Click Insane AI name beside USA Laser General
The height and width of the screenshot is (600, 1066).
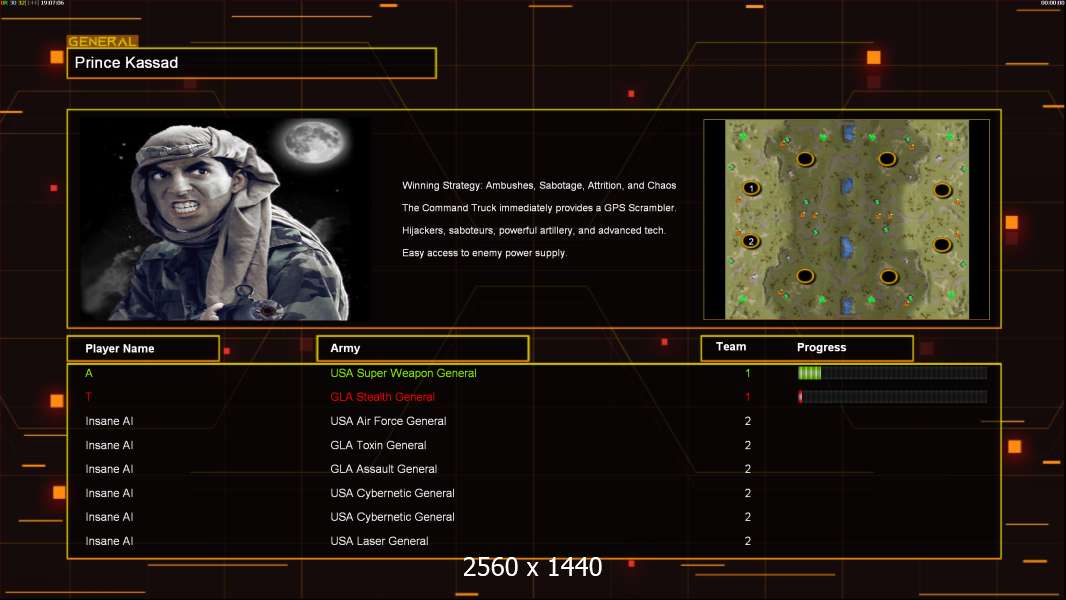click(x=109, y=541)
